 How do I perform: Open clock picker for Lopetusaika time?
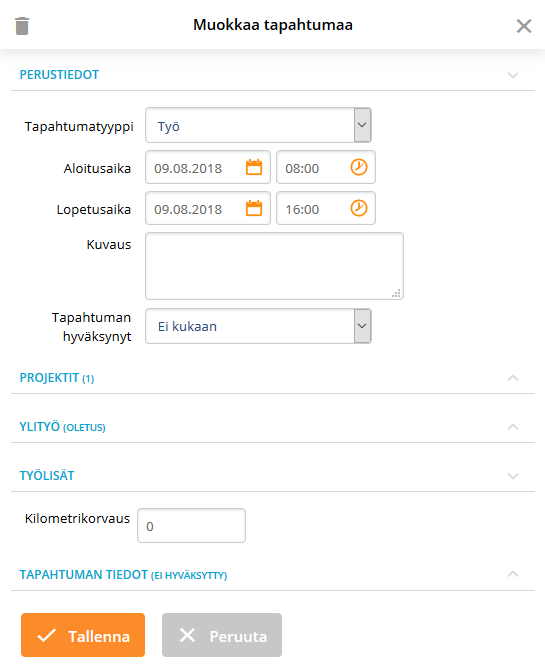coord(359,208)
